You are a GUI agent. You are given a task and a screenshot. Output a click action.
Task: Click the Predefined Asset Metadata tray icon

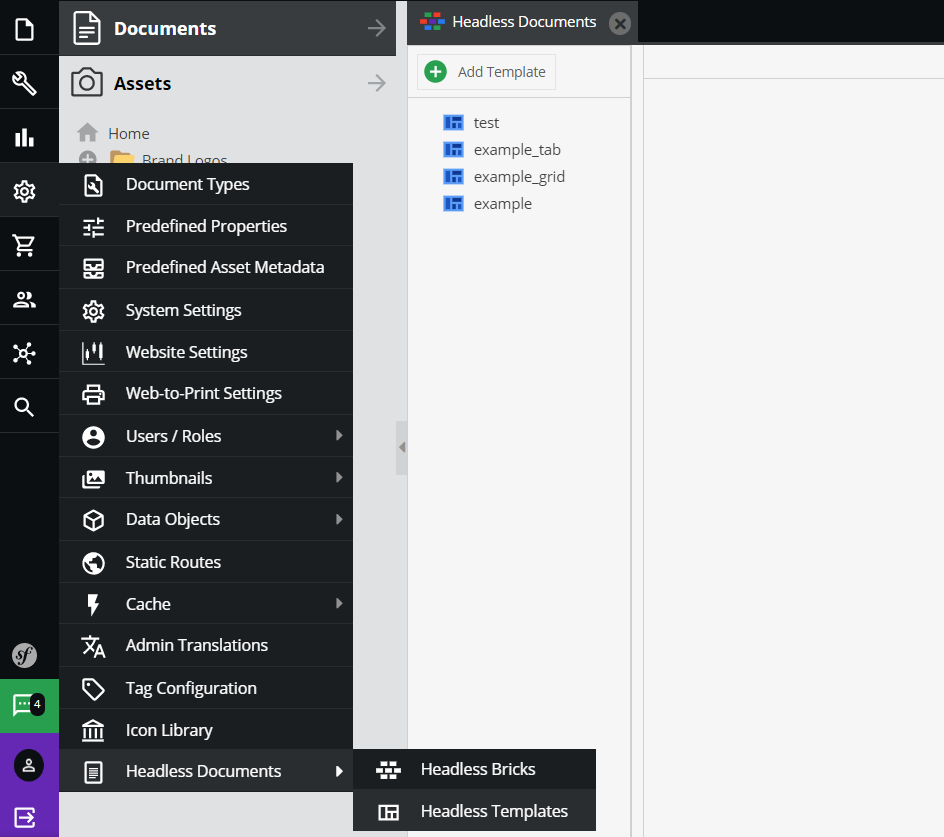pyautogui.click(x=93, y=269)
